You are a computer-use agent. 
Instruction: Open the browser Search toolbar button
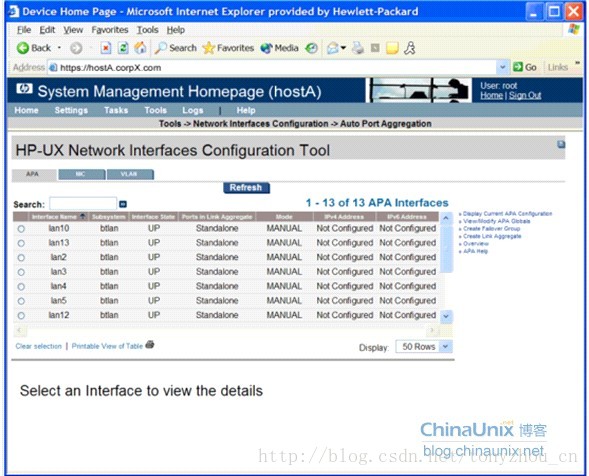coord(176,48)
